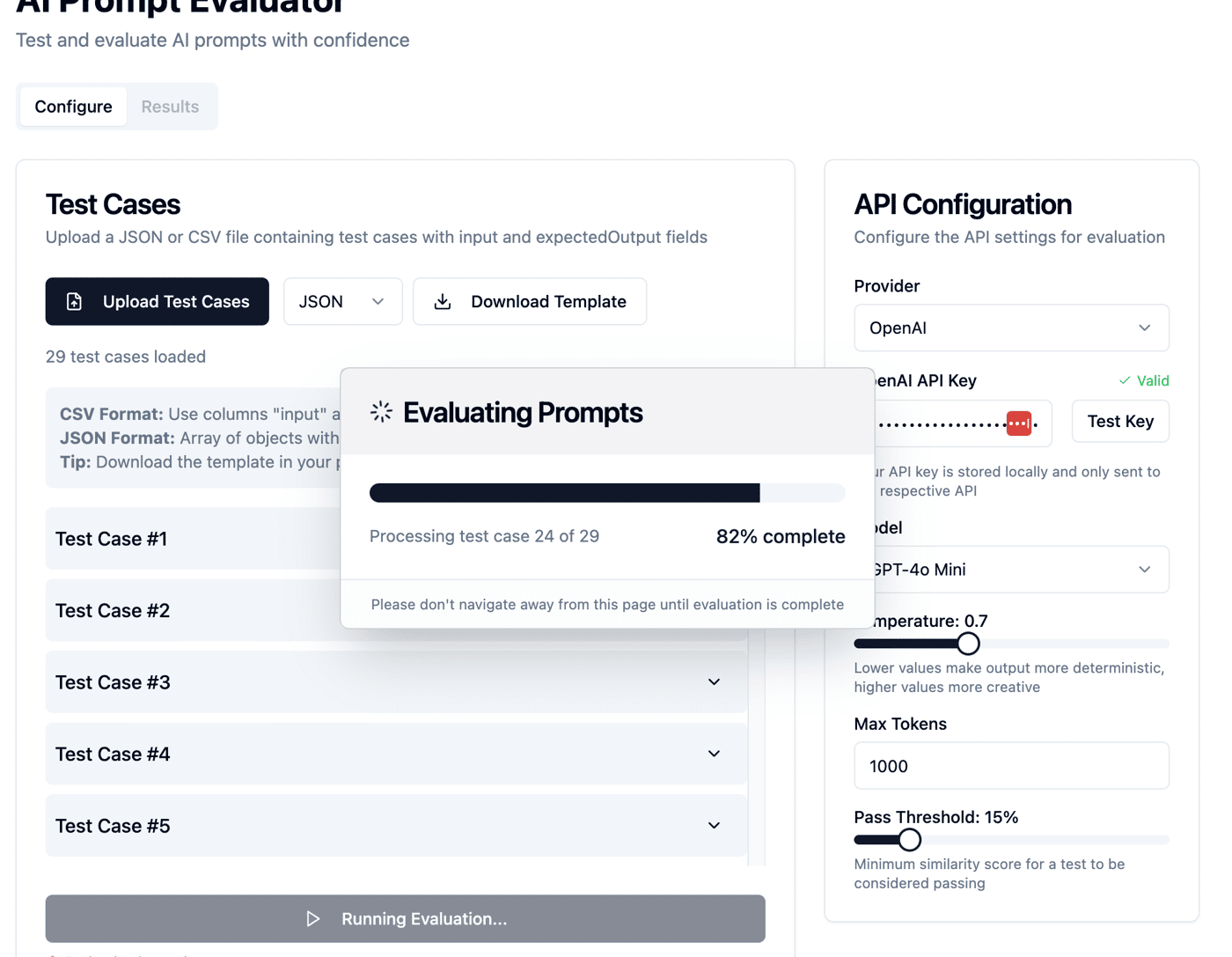The height and width of the screenshot is (957, 1232).
Task: Click the red password manager icon
Action: (1019, 423)
